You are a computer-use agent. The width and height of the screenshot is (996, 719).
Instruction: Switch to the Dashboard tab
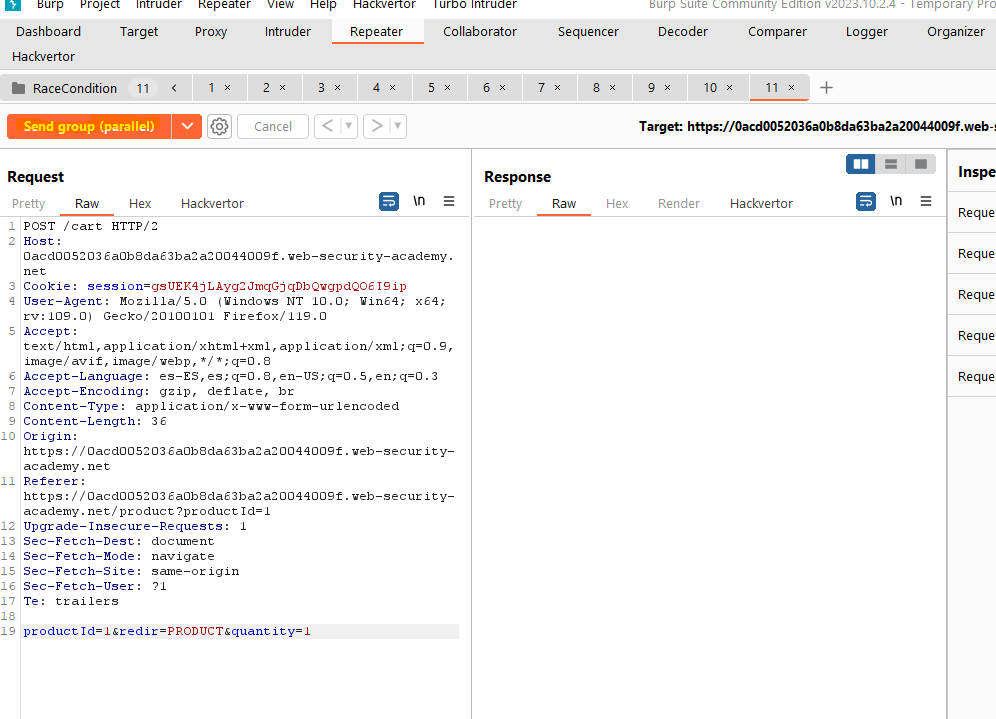point(48,32)
